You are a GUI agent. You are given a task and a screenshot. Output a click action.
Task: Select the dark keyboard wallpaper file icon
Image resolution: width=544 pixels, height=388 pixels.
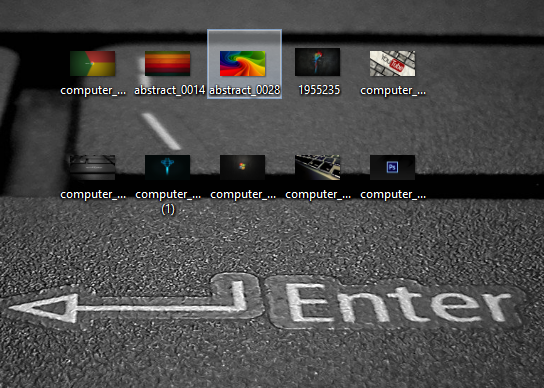(x=93, y=168)
